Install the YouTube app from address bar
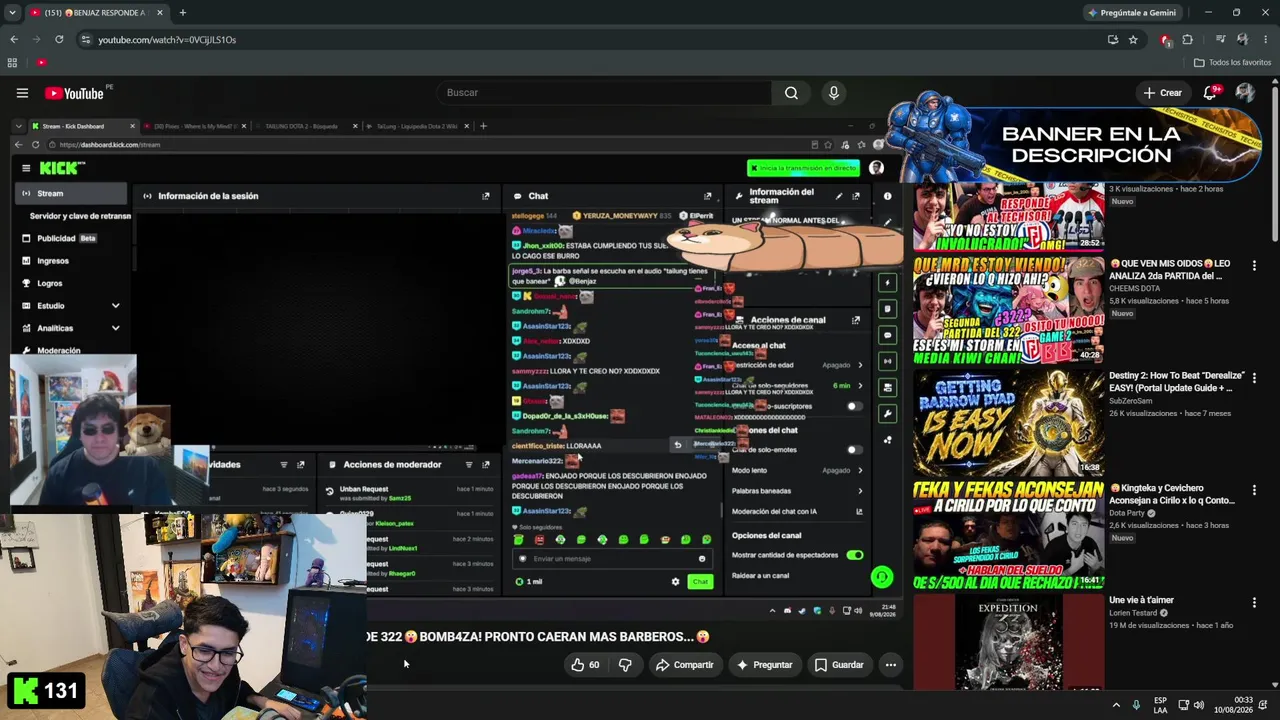Image resolution: width=1280 pixels, height=720 pixels. pos(1113,40)
